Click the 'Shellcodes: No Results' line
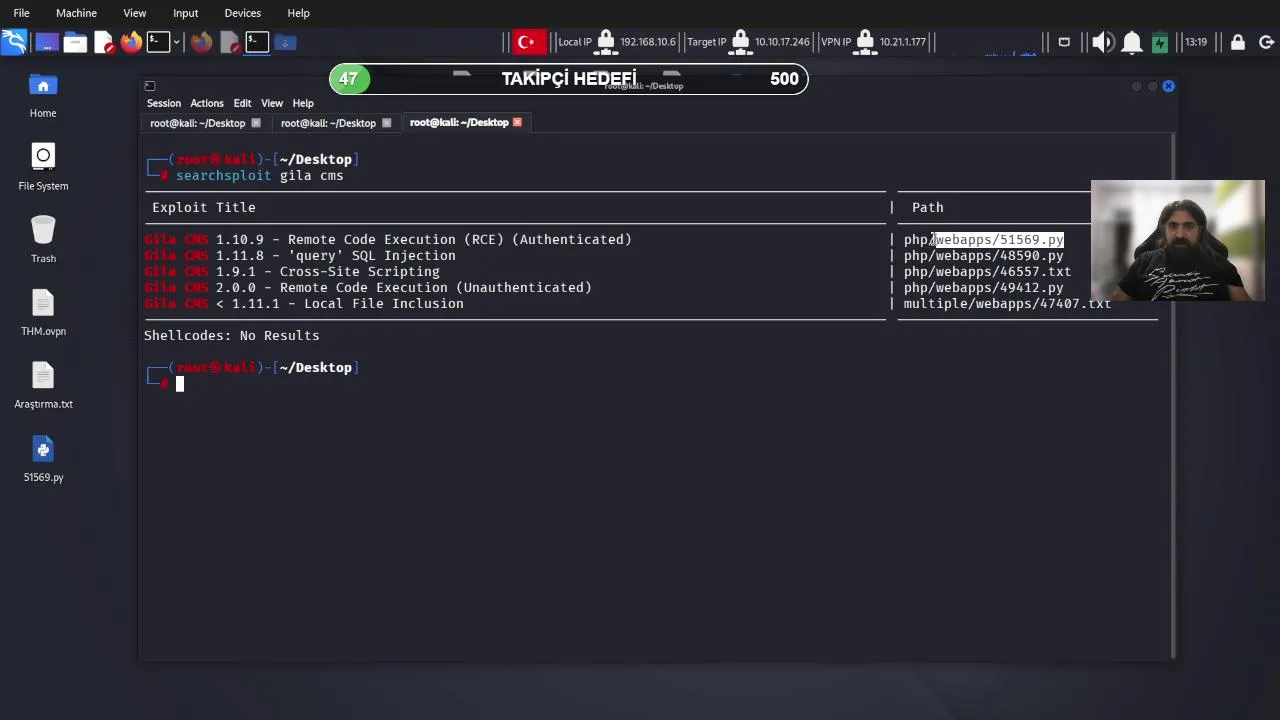The height and width of the screenshot is (720, 1280). tap(232, 336)
